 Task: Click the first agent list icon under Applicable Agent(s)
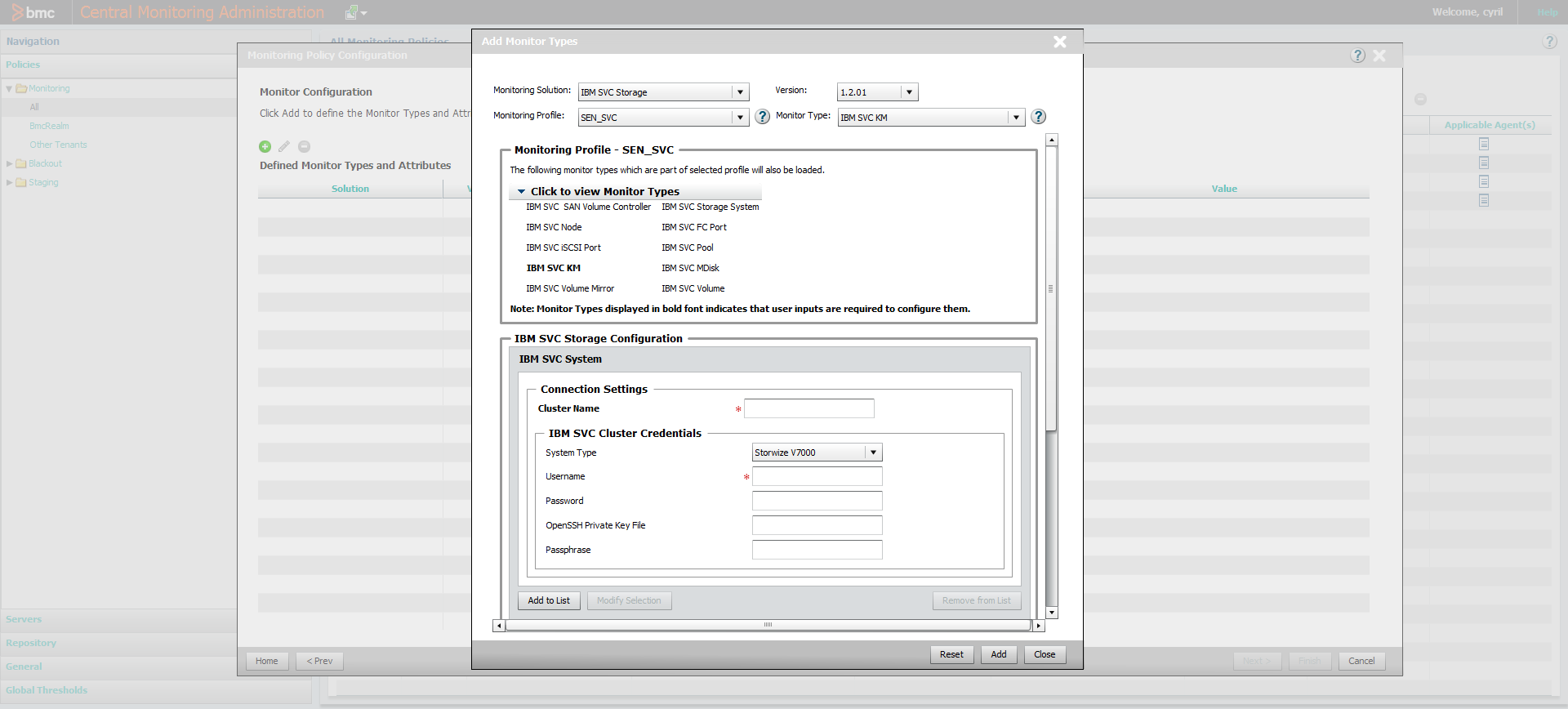pyautogui.click(x=1484, y=144)
